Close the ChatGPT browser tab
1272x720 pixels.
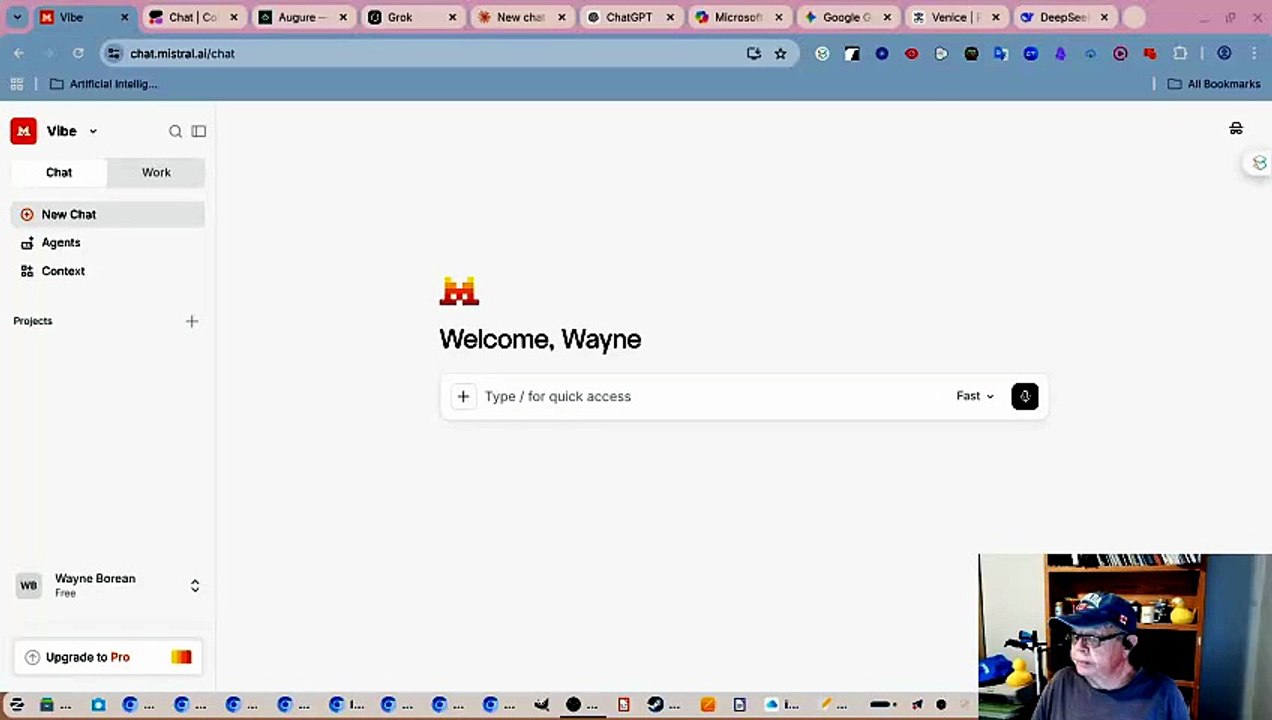[669, 17]
